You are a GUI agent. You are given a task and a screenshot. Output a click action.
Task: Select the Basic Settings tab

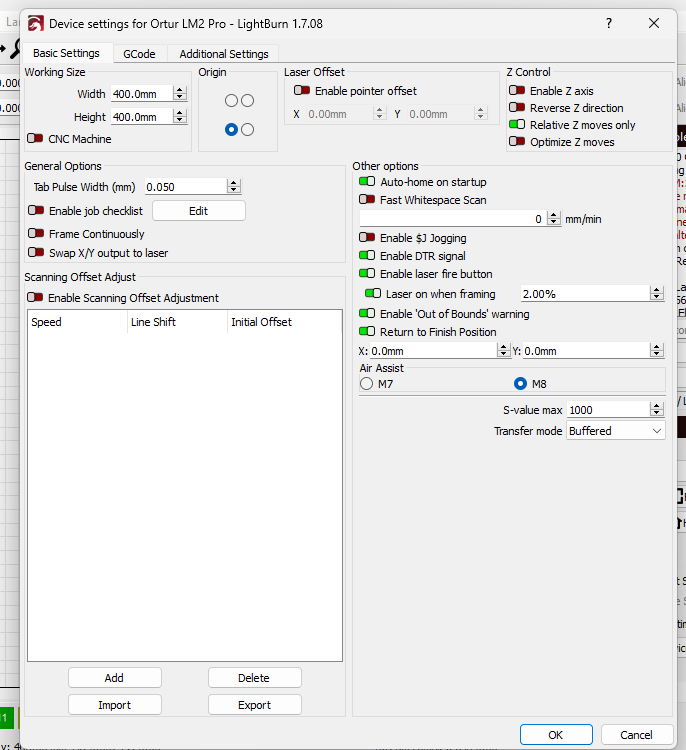click(66, 53)
